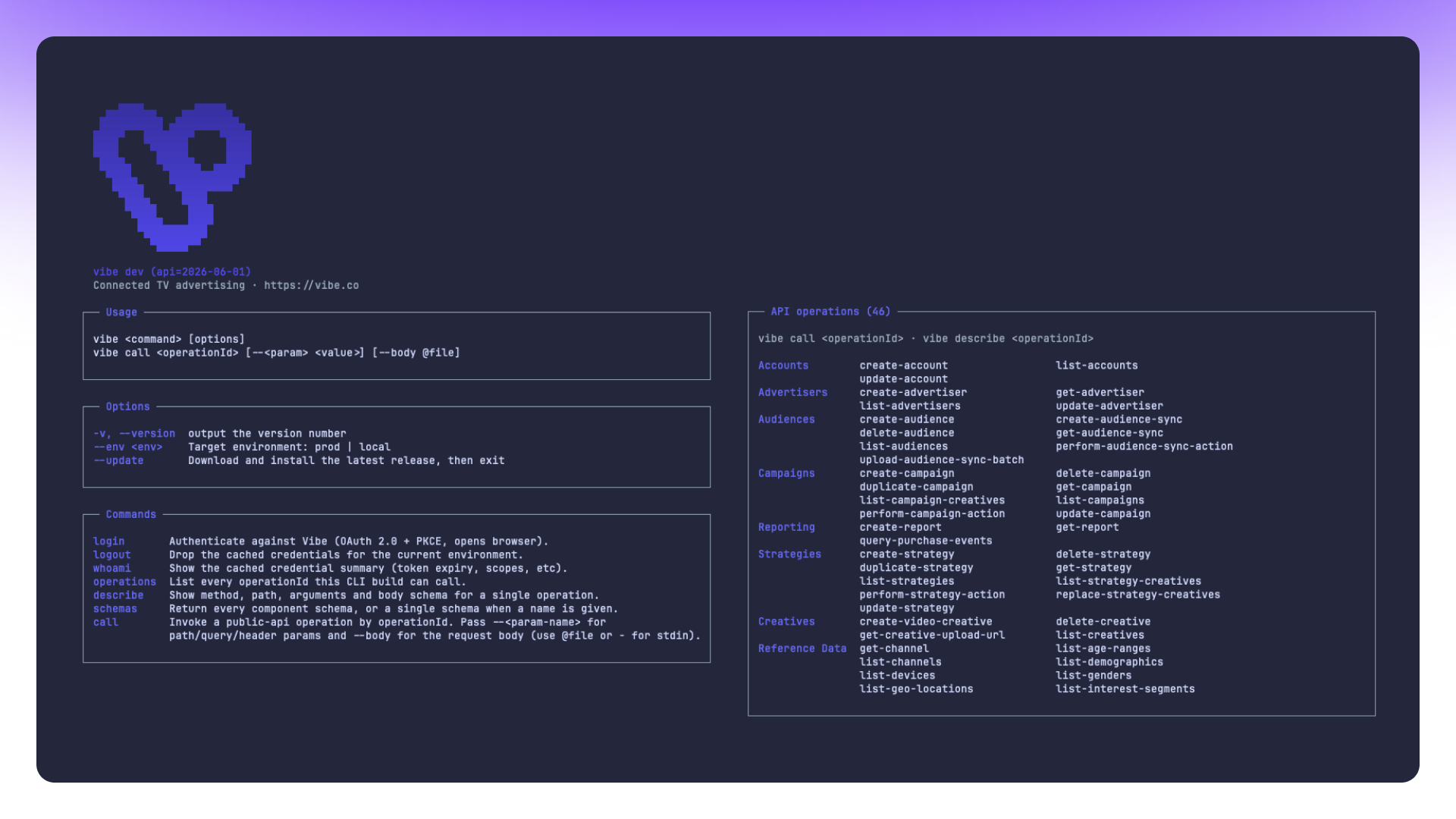Click the duplicate-campaign operation

[916, 487]
